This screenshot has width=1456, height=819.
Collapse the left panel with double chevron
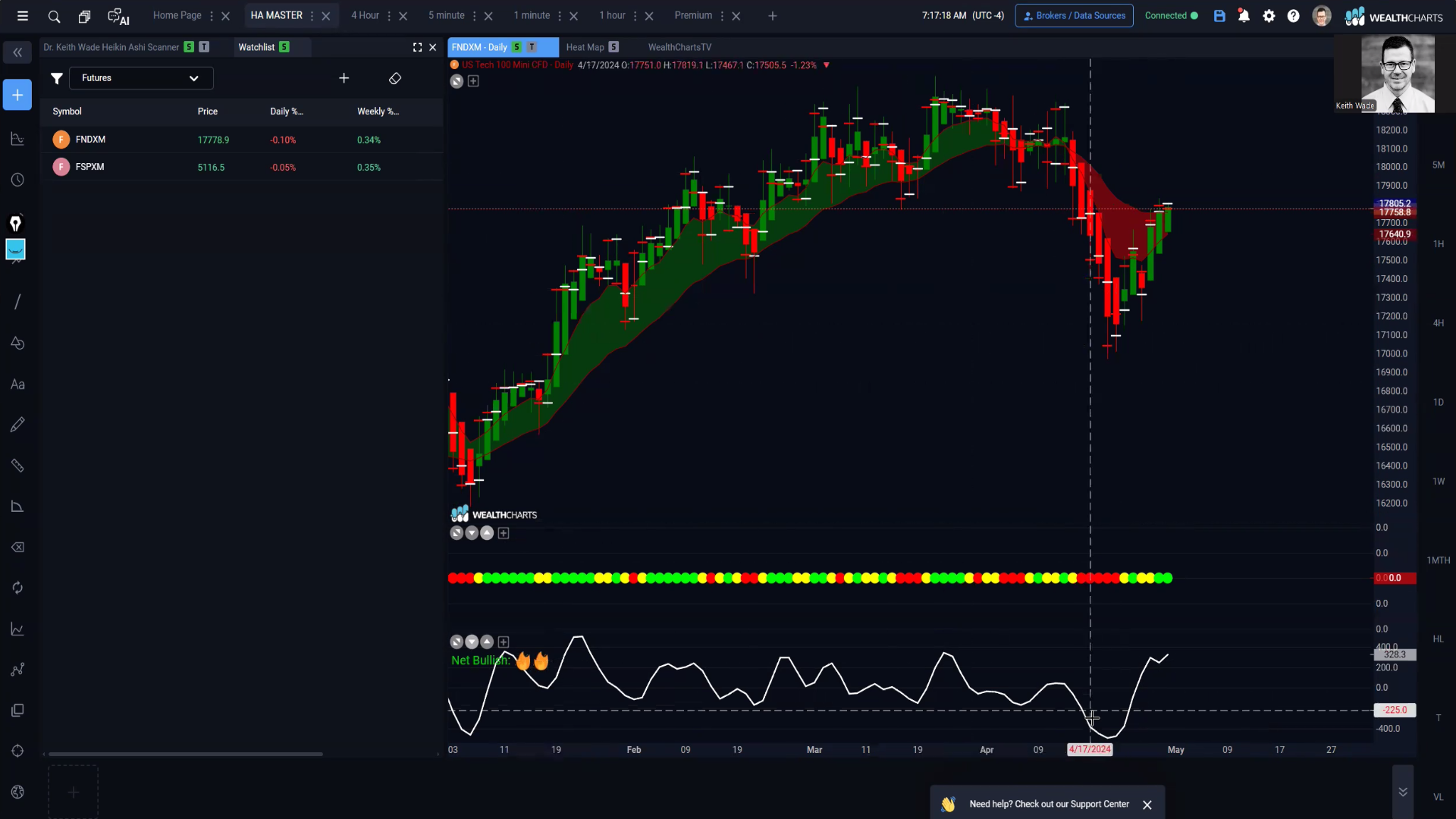[17, 52]
